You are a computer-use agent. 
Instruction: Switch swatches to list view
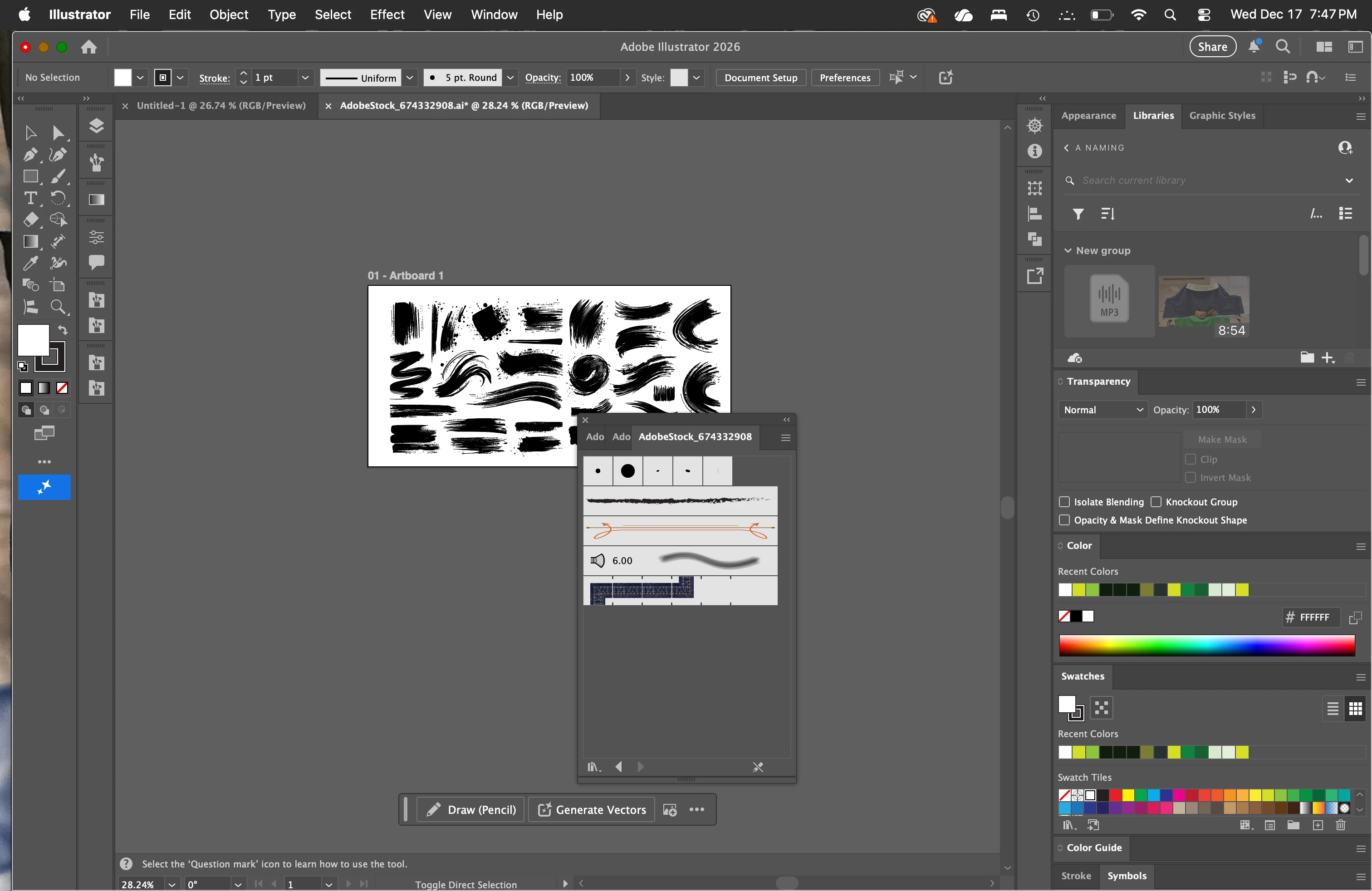coord(1333,708)
